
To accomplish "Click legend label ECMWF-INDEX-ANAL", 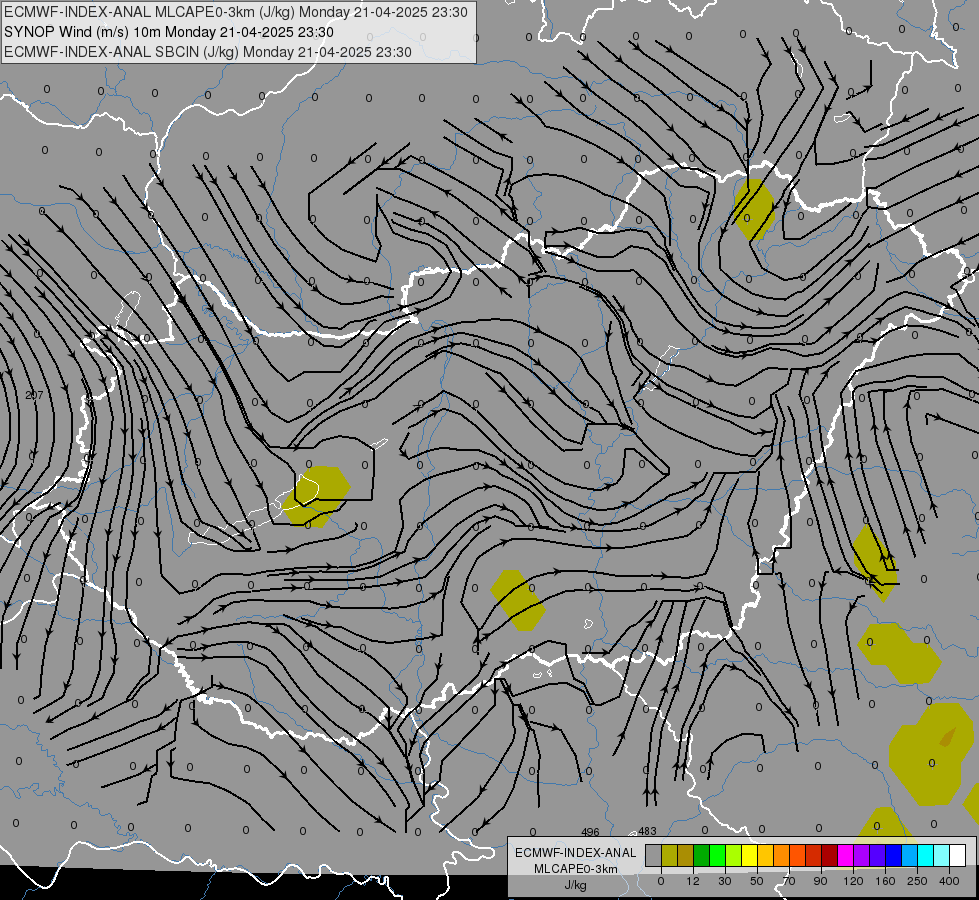I will click(576, 853).
